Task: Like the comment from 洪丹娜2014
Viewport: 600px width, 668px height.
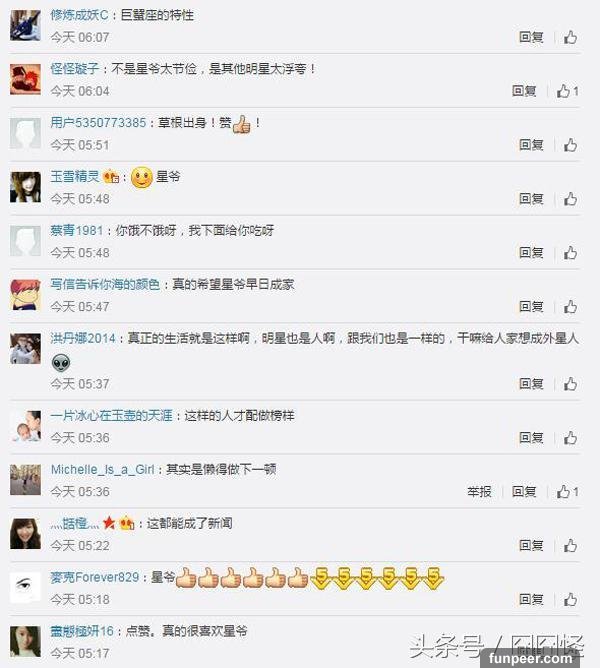Action: click(570, 384)
